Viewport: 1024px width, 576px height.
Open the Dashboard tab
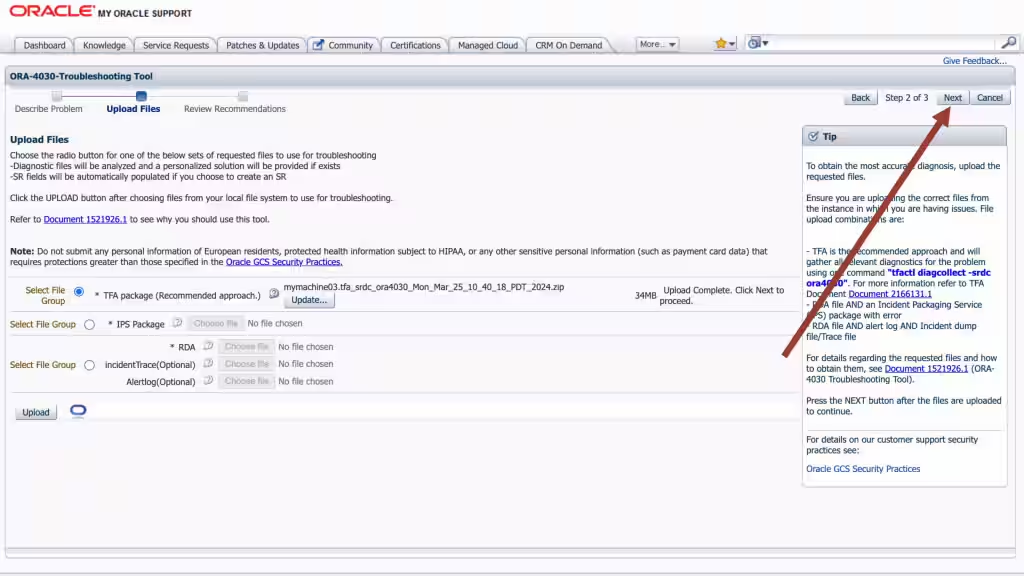44,45
